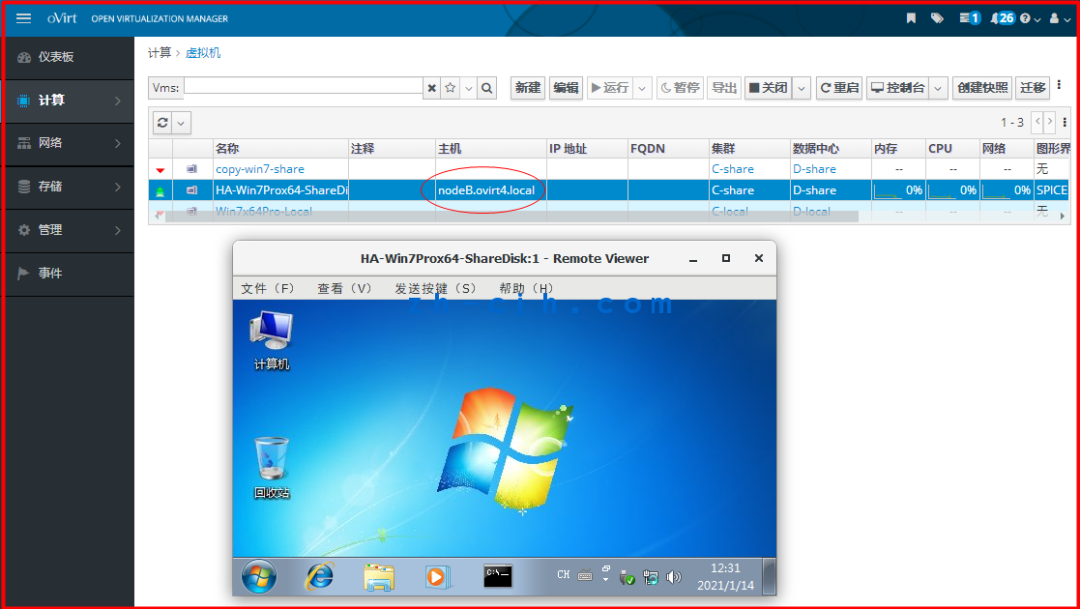Refresh the VM list
Image resolution: width=1080 pixels, height=609 pixels.
tap(163, 123)
